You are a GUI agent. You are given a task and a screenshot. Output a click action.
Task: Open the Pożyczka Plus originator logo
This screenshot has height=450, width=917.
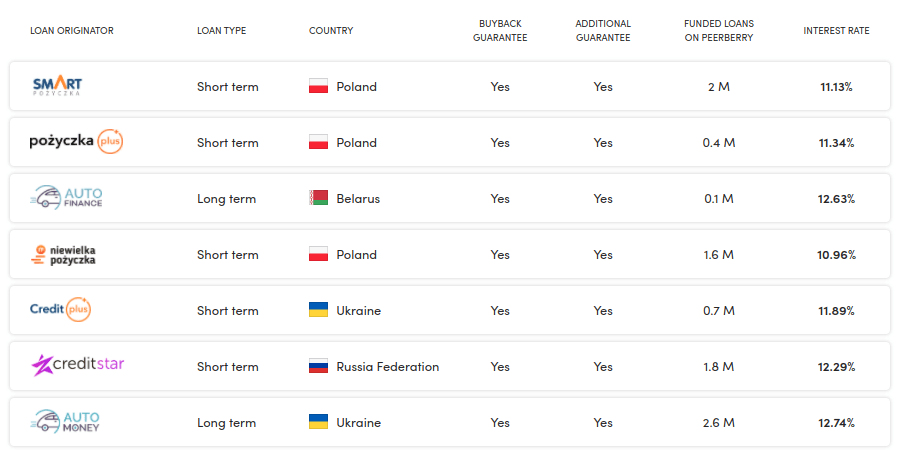pyautogui.click(x=77, y=142)
